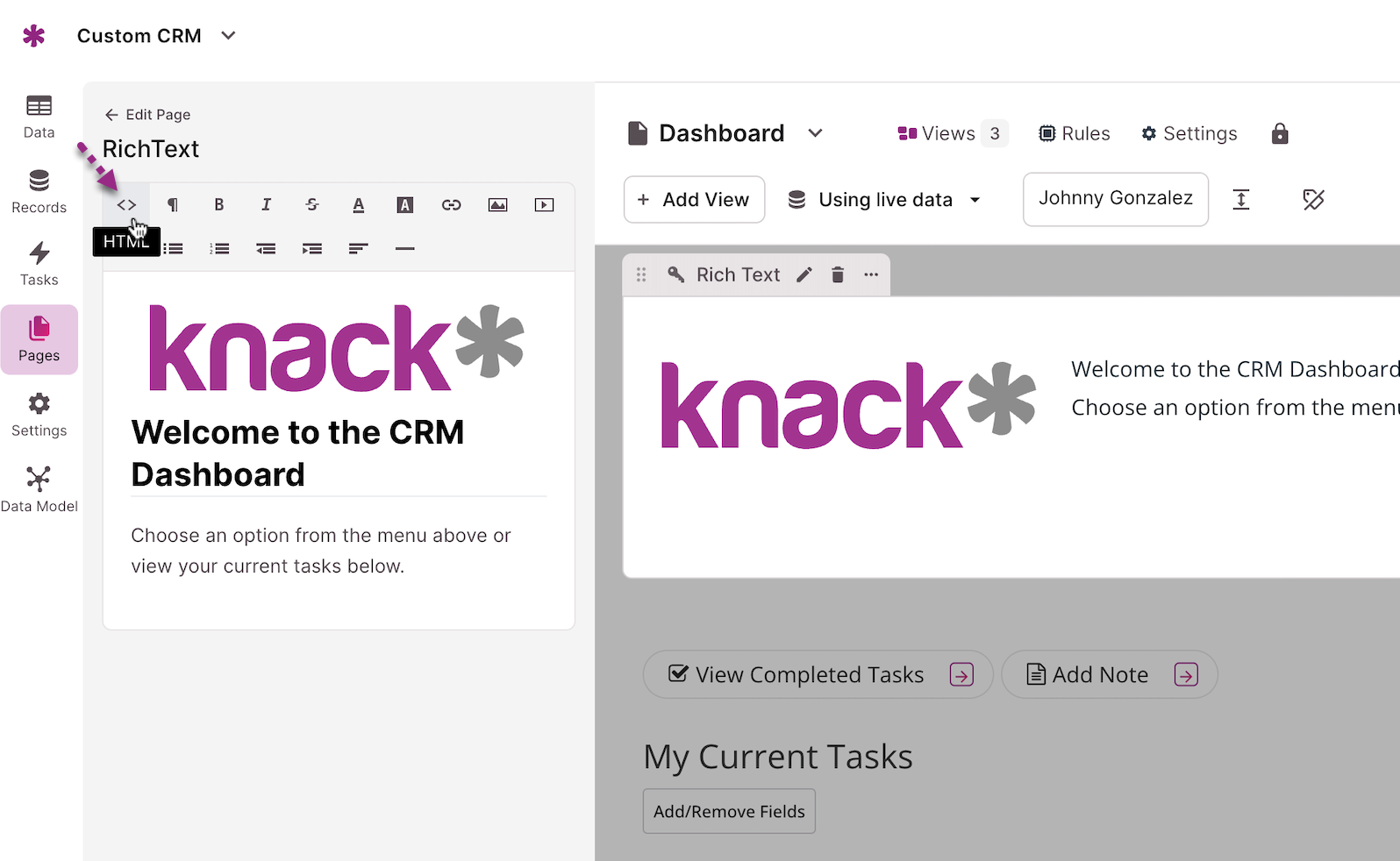Image resolution: width=1400 pixels, height=861 pixels.
Task: Toggle italic formatting
Action: [266, 205]
